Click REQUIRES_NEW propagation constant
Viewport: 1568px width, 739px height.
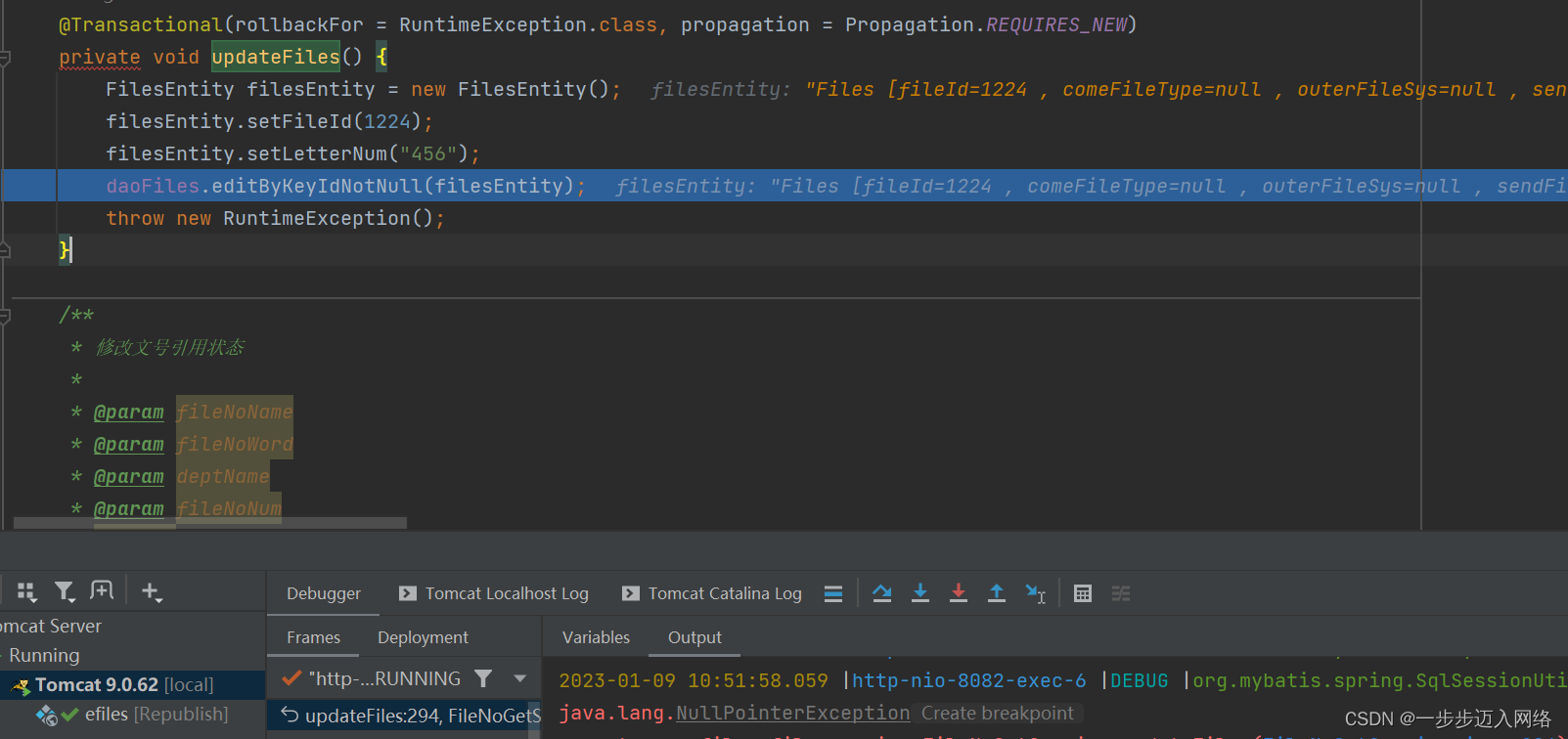(1055, 24)
